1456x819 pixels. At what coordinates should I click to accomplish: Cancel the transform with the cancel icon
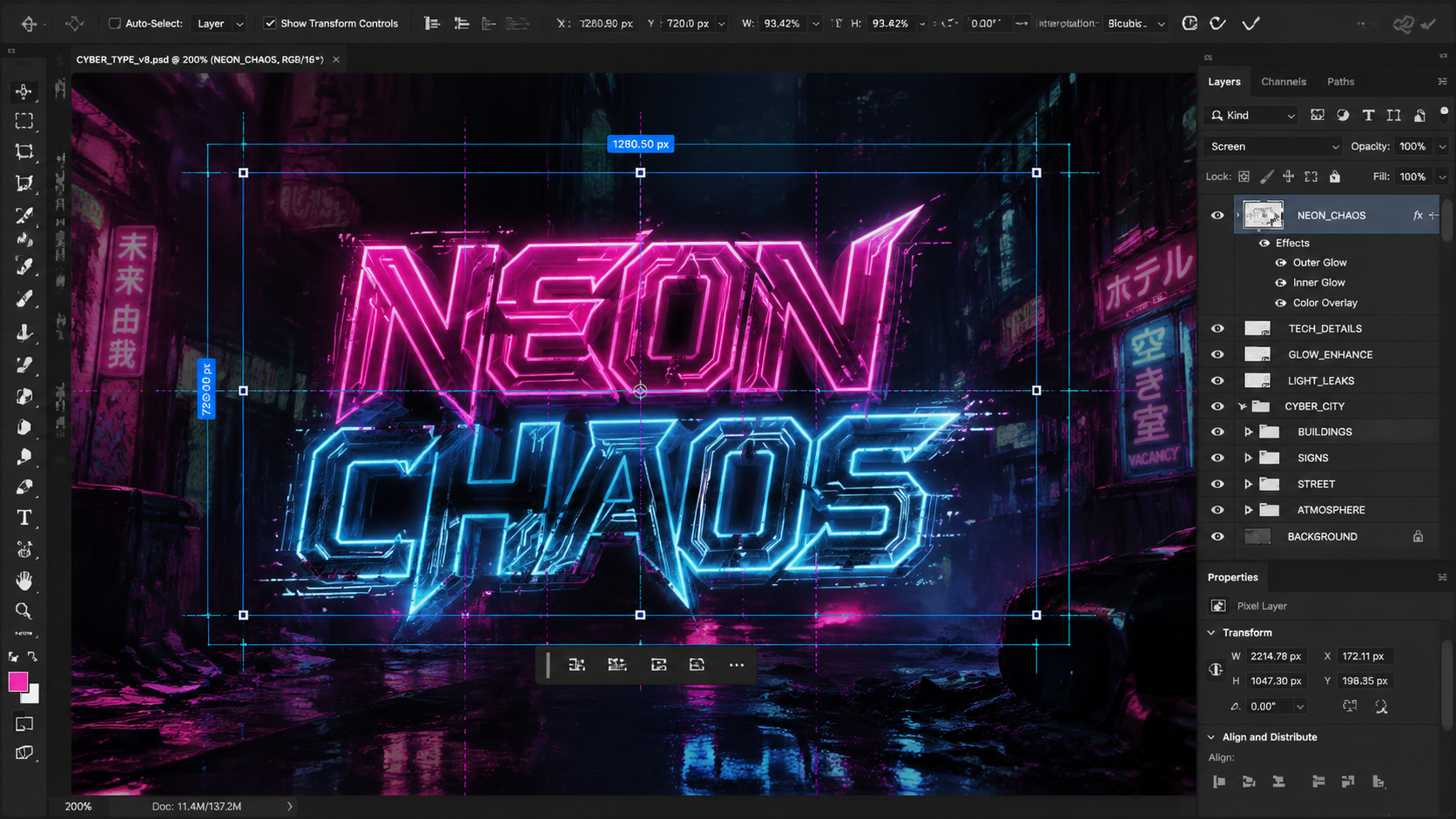(x=1217, y=23)
